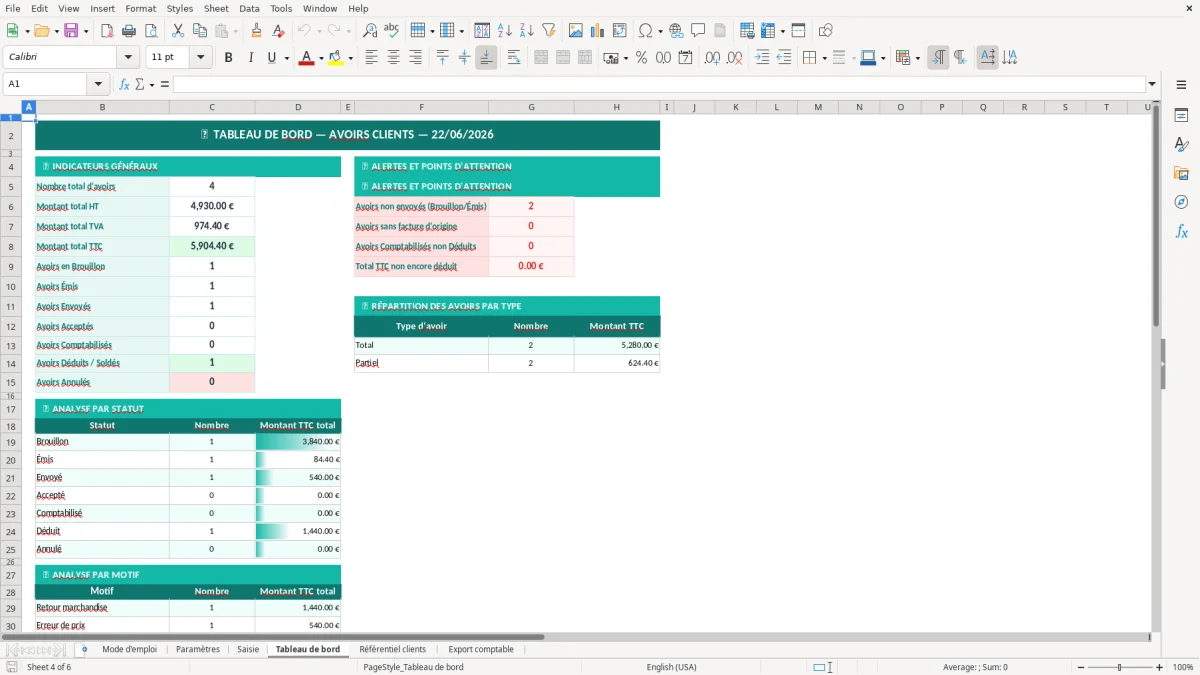Click the Format as Percent icon
1200x675 pixels.
click(641, 58)
